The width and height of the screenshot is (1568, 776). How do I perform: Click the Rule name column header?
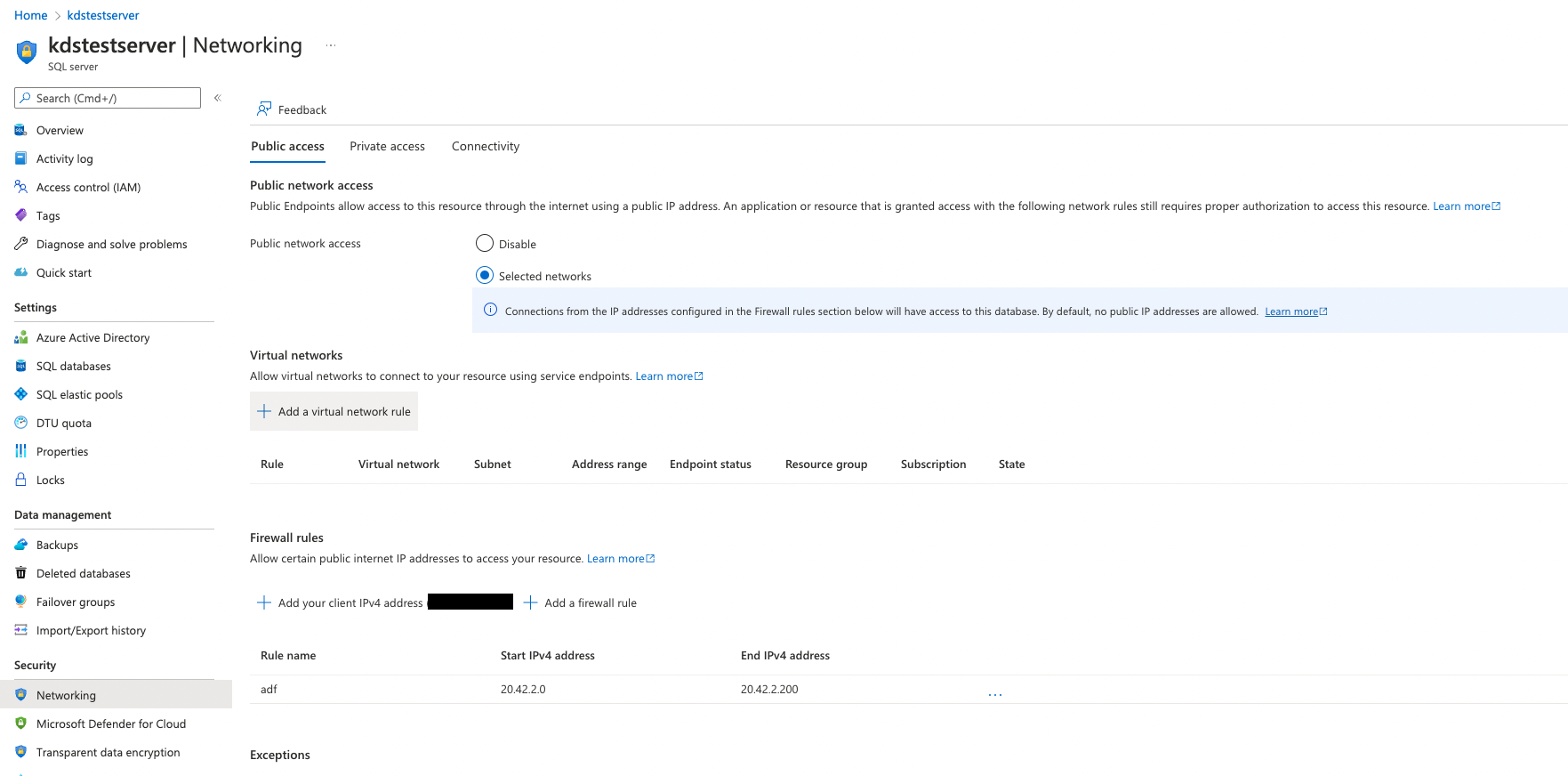[x=288, y=656]
